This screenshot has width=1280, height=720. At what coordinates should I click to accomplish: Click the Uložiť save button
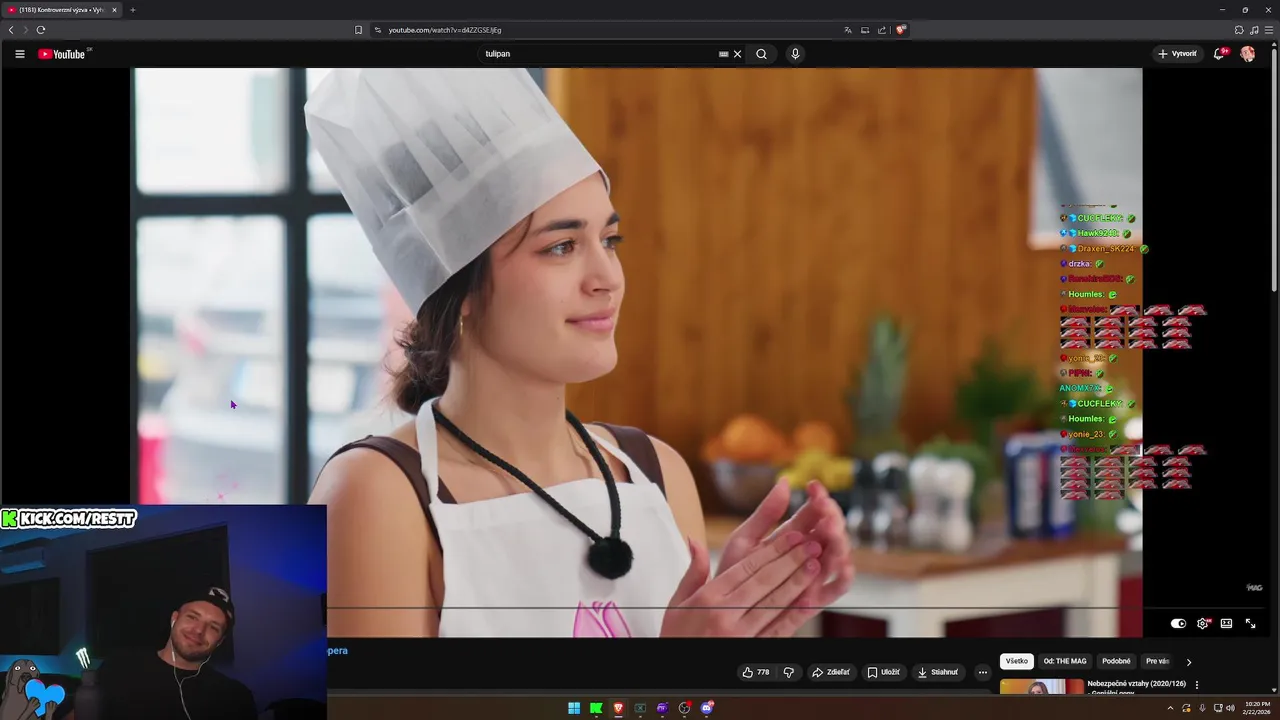click(884, 672)
